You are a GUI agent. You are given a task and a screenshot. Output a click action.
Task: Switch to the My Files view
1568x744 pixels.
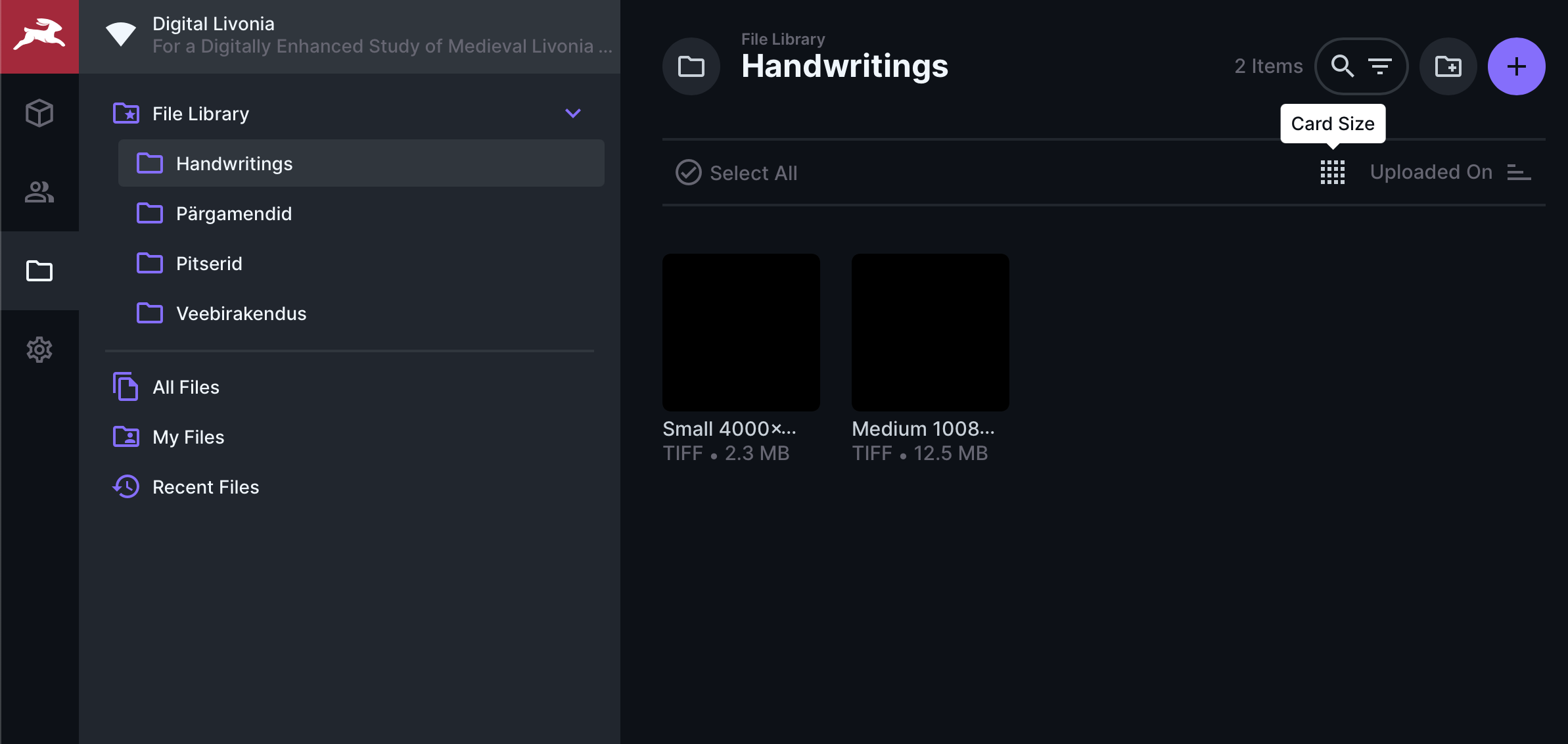pyautogui.click(x=188, y=436)
